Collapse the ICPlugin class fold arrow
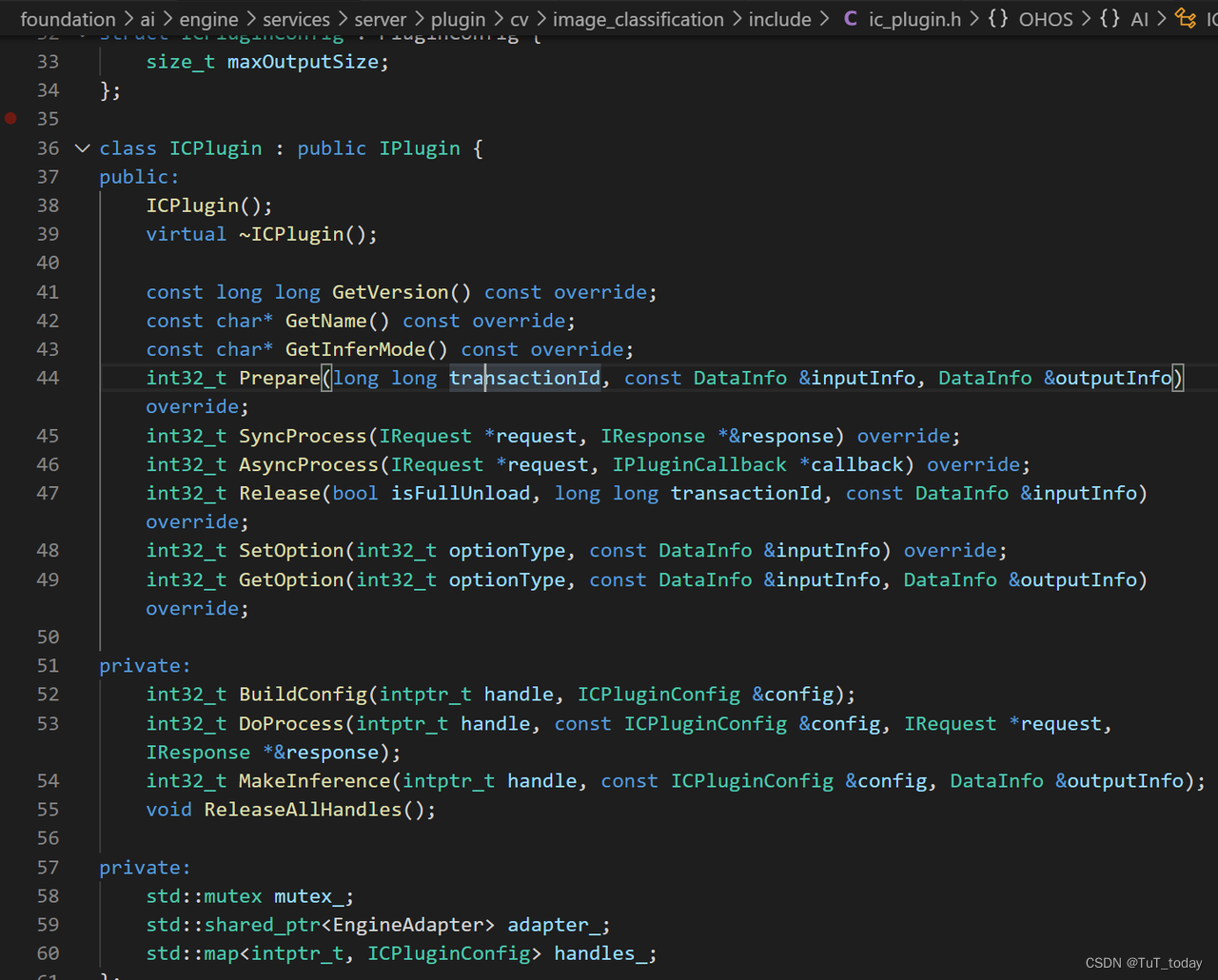Screen dimensions: 1218x980 click(x=82, y=147)
